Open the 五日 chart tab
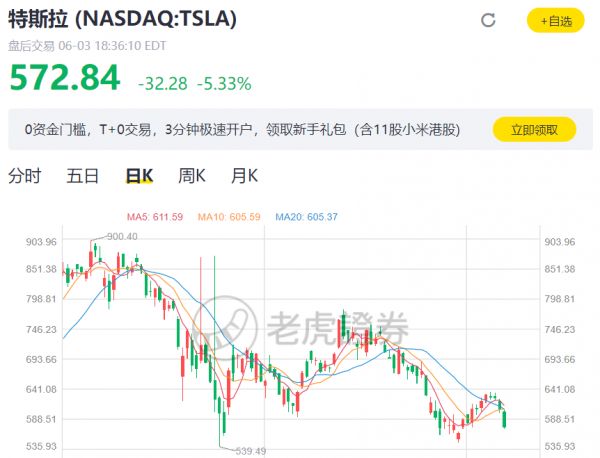This screenshot has width=600, height=458. click(x=83, y=176)
